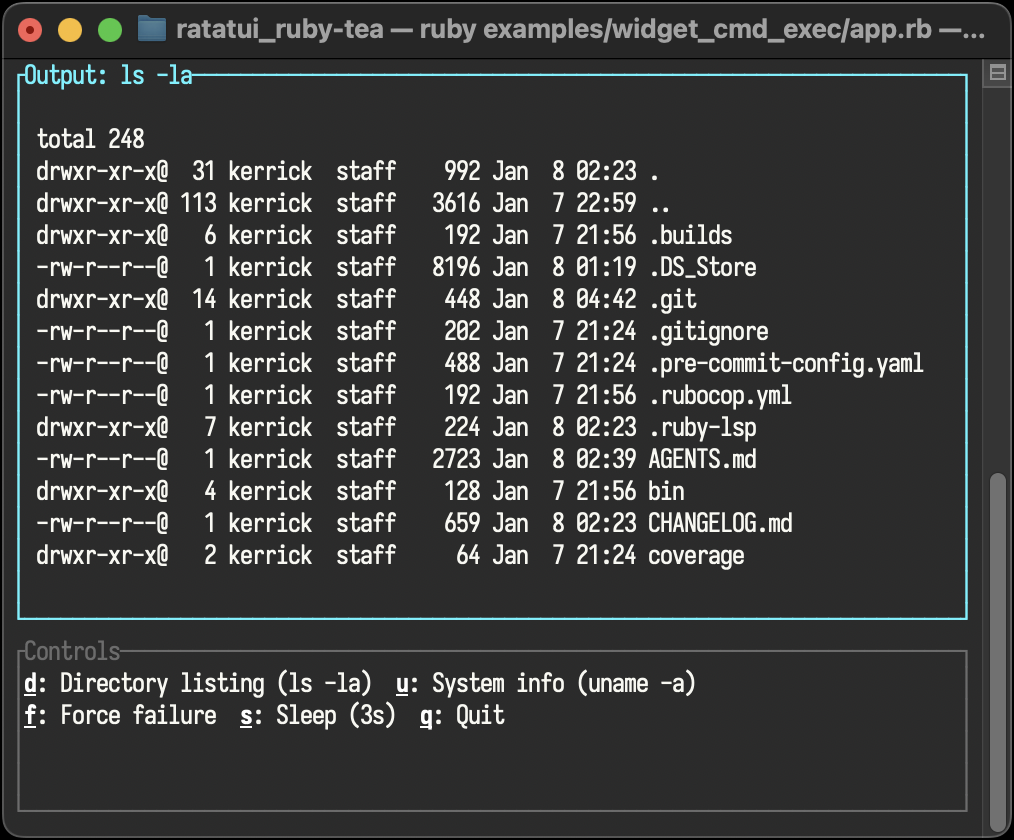This screenshot has height=840, width=1014.
Task: Click the 's: Sleep (3s)' hint
Action: [x=318, y=716]
